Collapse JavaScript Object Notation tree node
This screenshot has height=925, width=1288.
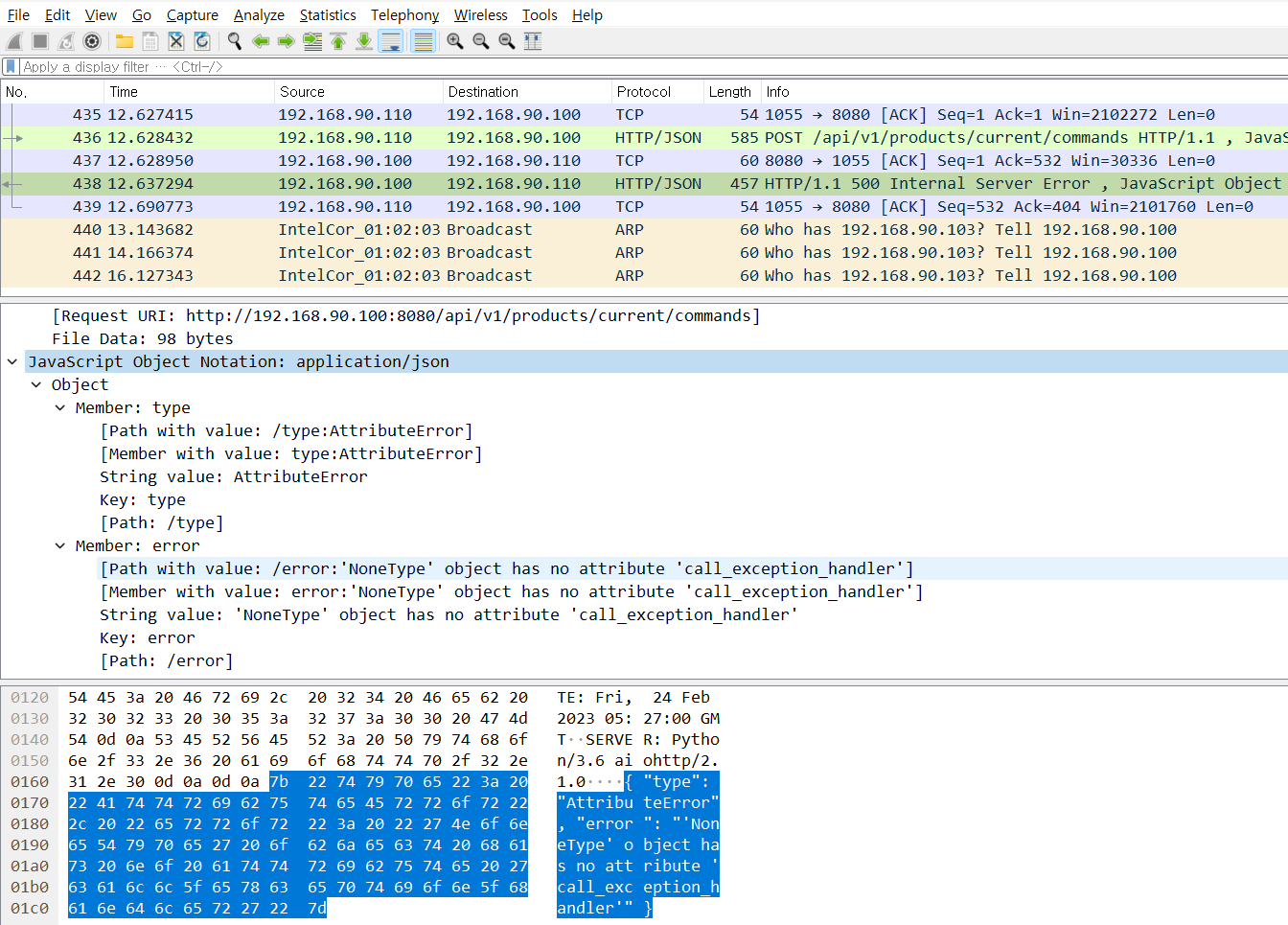point(12,362)
